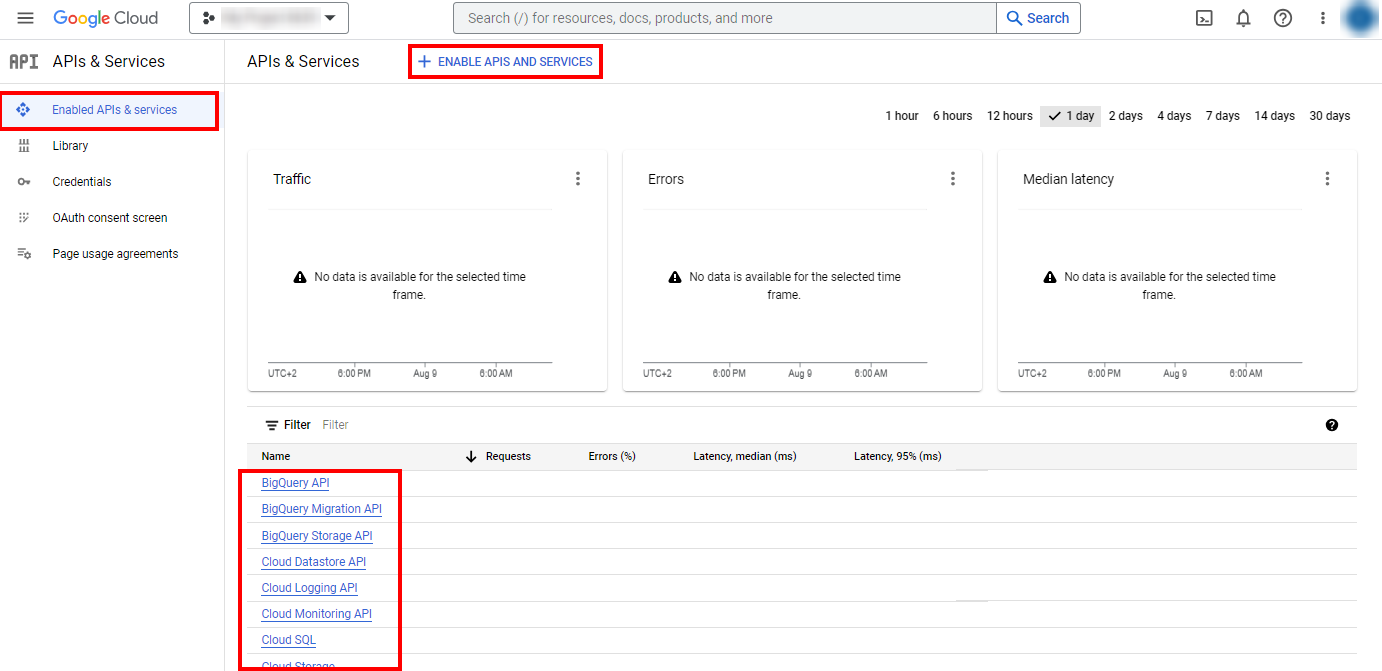This screenshot has height=671, width=1382.
Task: Open Library in the sidebar
Action: 70,146
